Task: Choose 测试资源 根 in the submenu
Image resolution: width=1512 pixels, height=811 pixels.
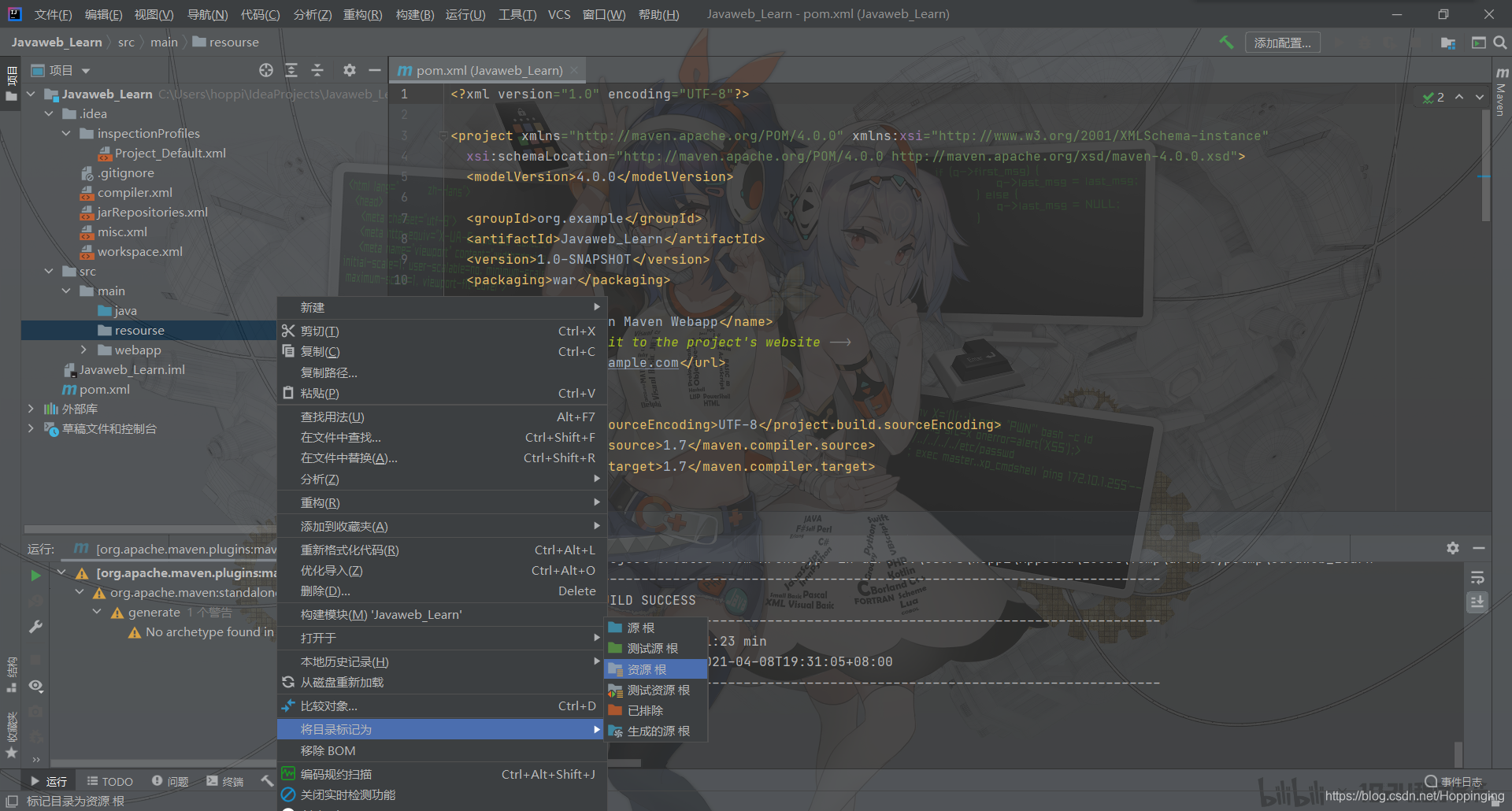Action: tap(655, 690)
